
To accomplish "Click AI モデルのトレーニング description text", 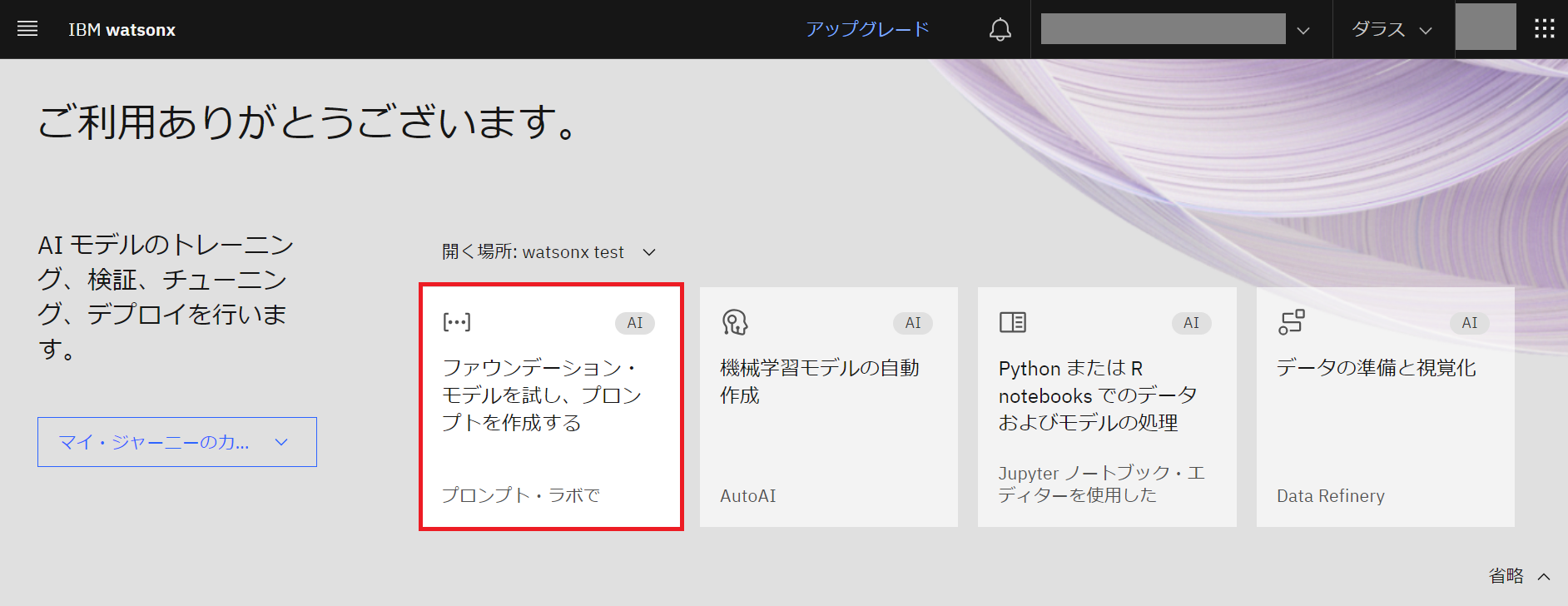I will tap(166, 296).
